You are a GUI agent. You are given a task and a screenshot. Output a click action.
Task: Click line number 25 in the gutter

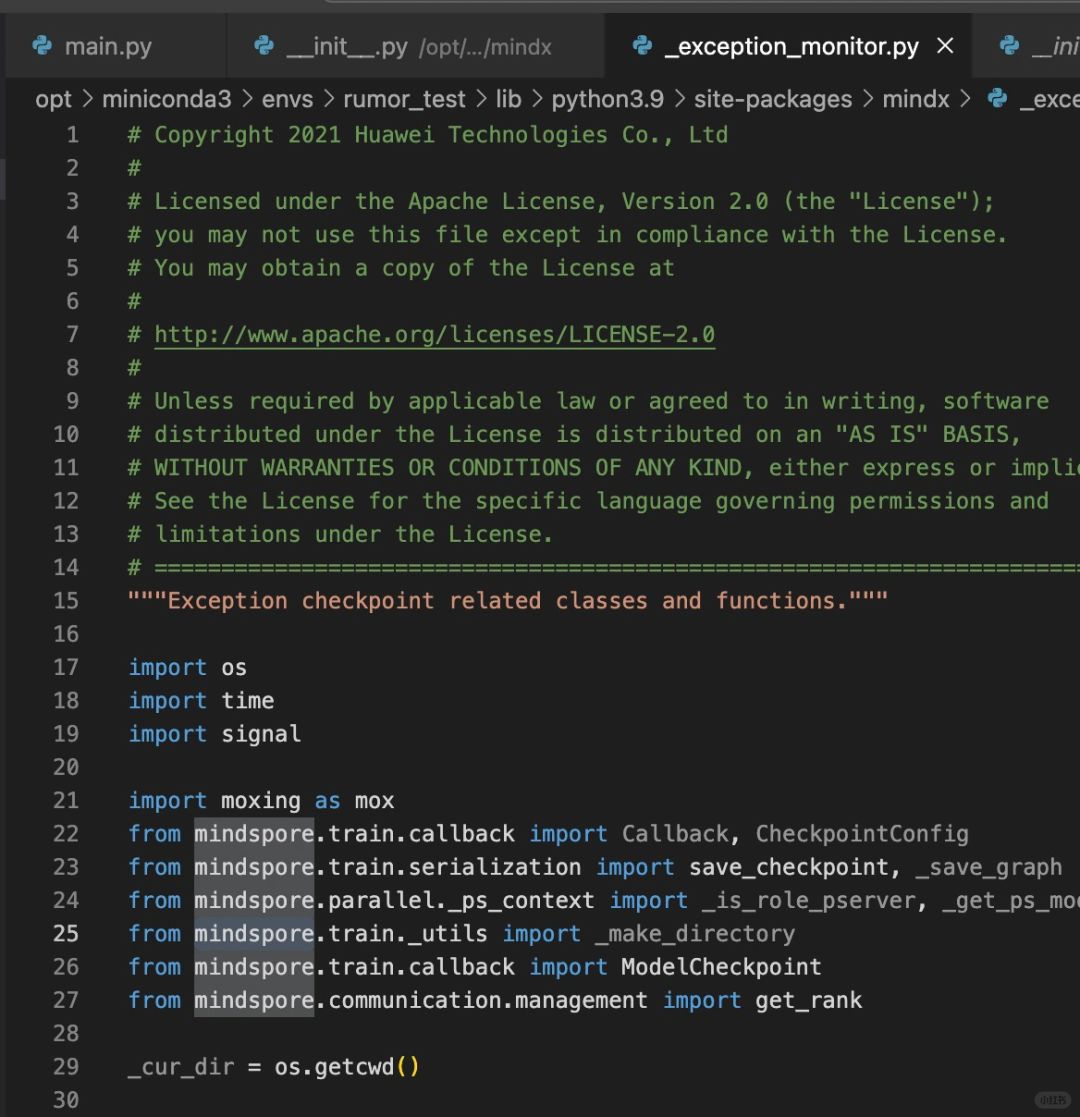point(66,934)
